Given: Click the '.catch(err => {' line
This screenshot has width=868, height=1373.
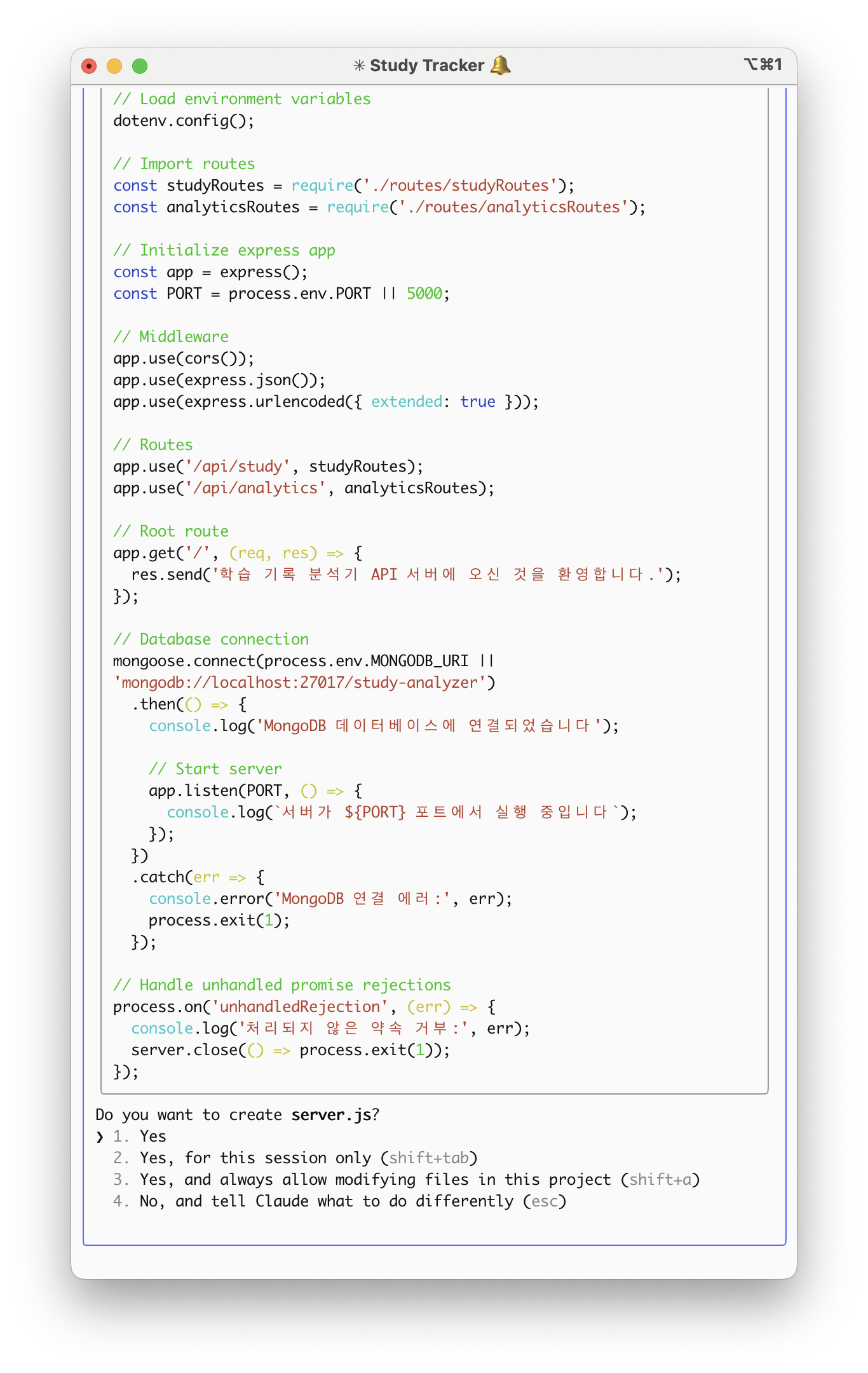Looking at the screenshot, I should 198,877.
